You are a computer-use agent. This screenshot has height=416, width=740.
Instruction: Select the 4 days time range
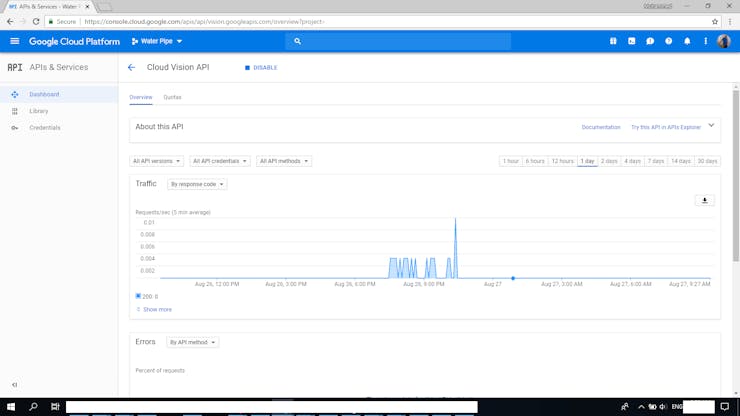click(632, 161)
